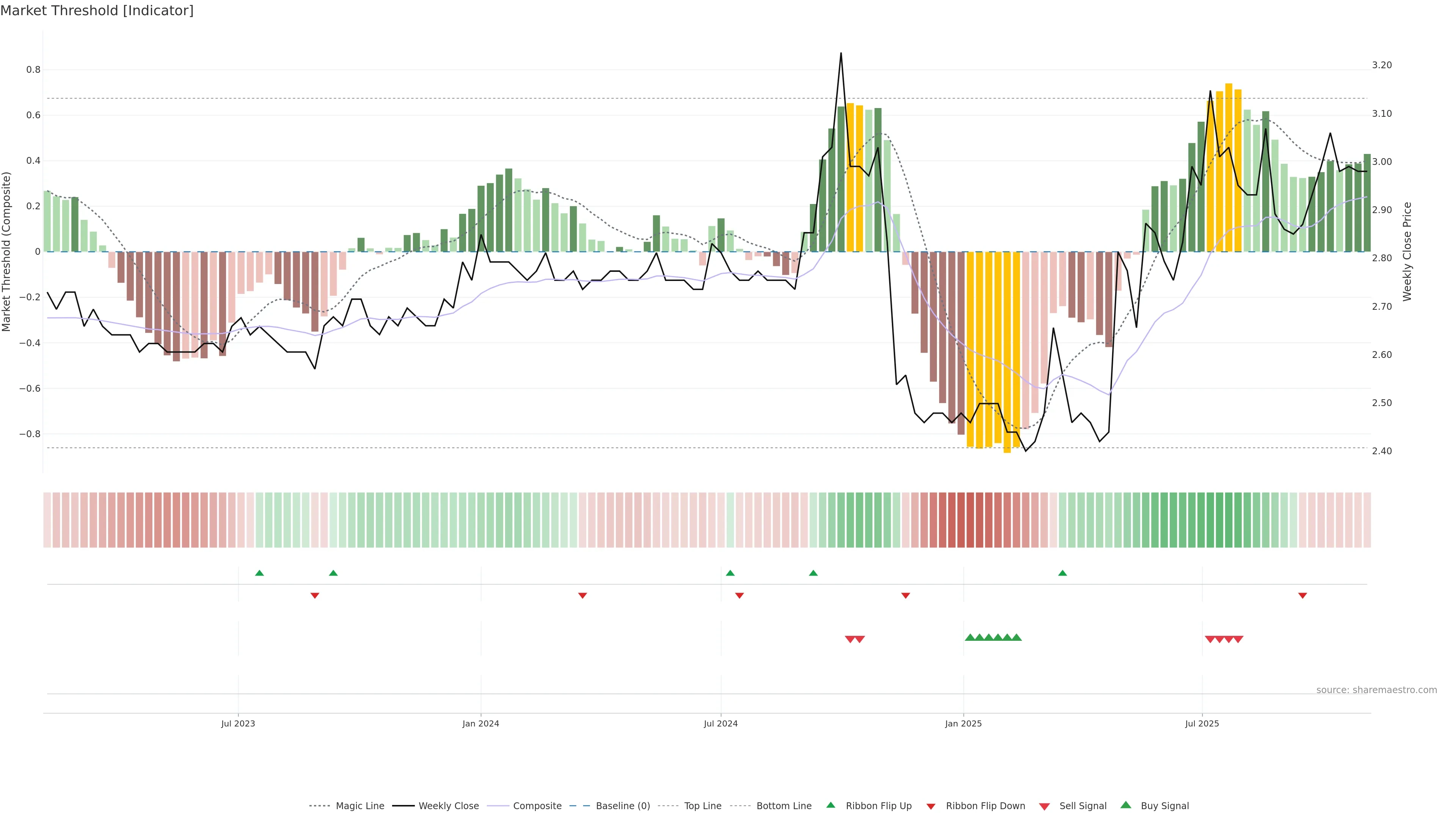
Task: Click the Weekly Close Price axis title
Action: (1407, 251)
